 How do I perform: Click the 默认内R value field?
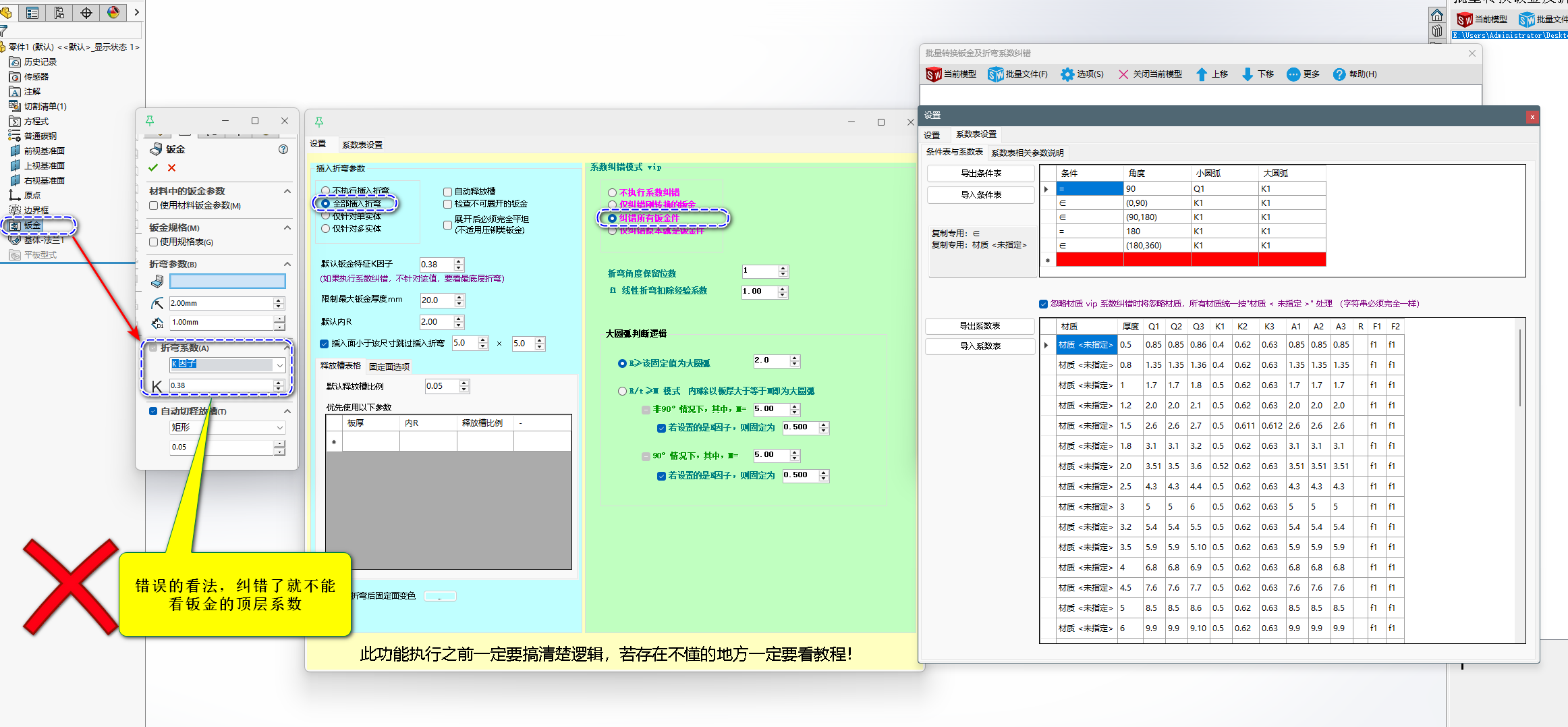tap(437, 322)
